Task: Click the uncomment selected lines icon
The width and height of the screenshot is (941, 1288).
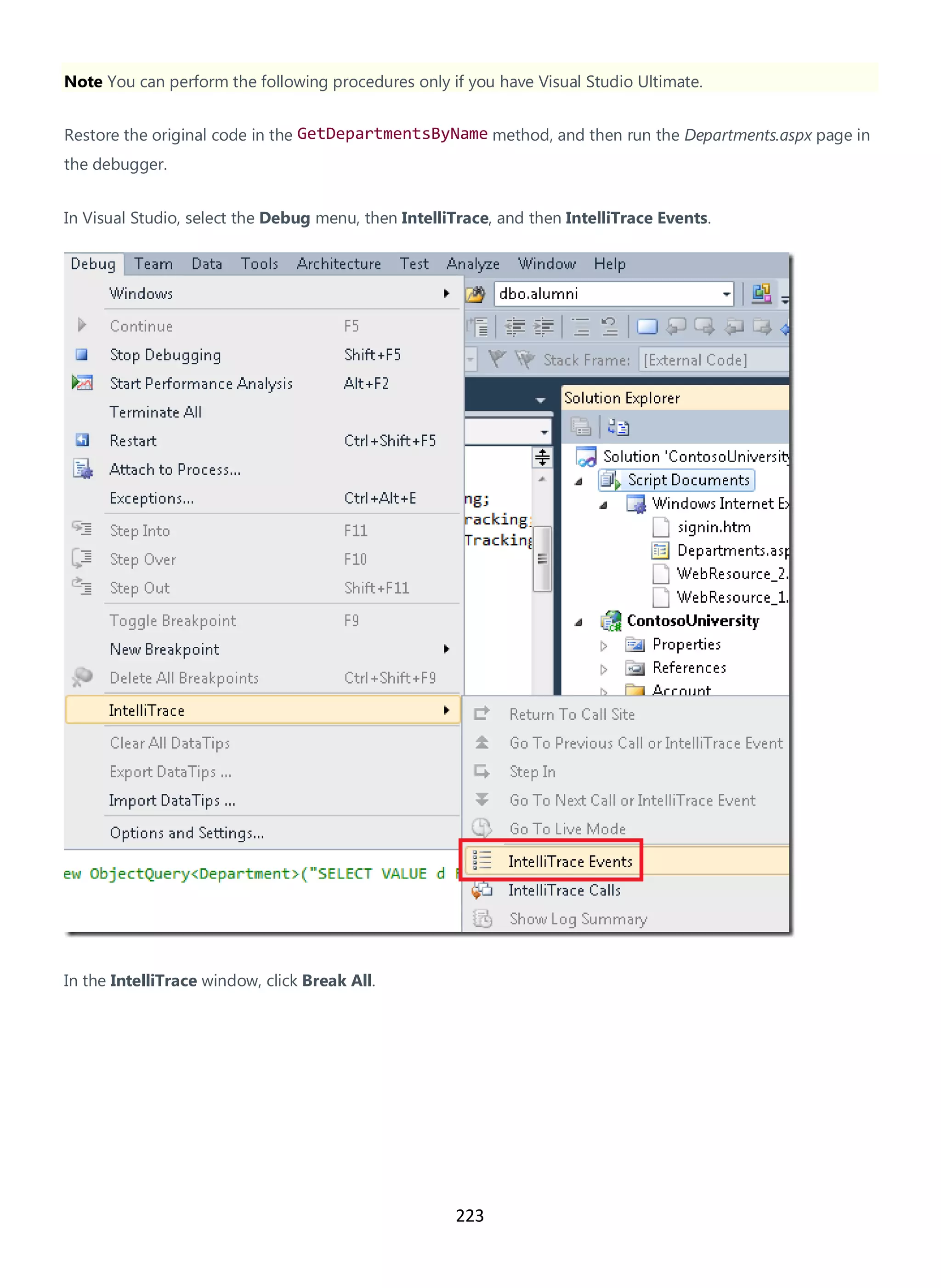Action: coord(610,326)
